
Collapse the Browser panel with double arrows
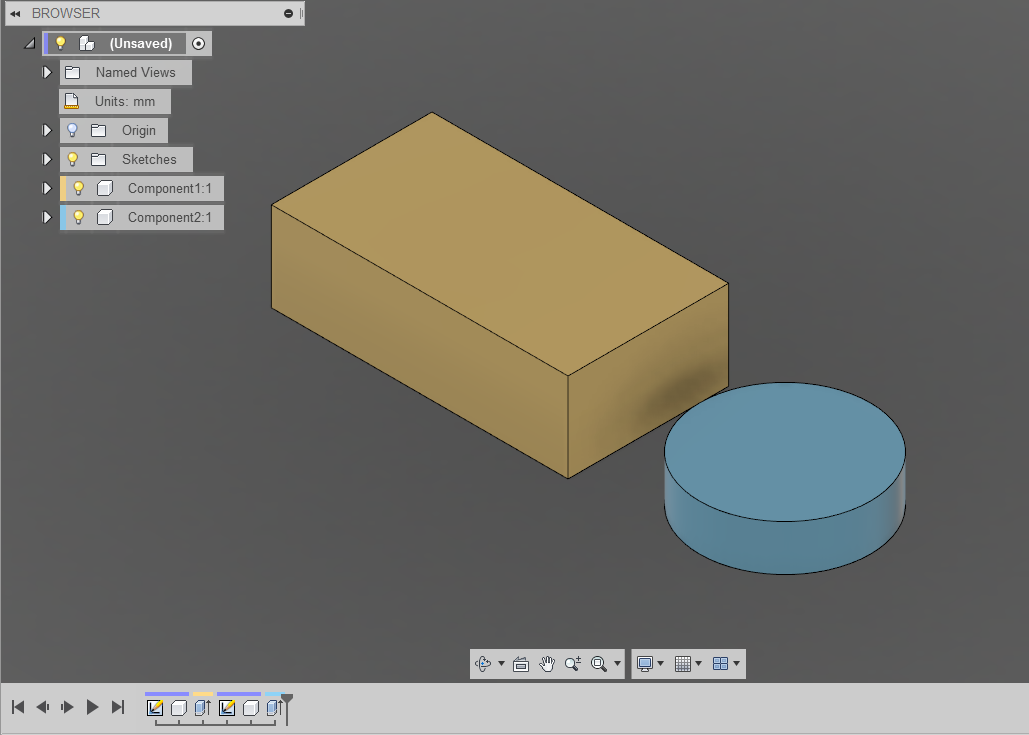coord(13,13)
